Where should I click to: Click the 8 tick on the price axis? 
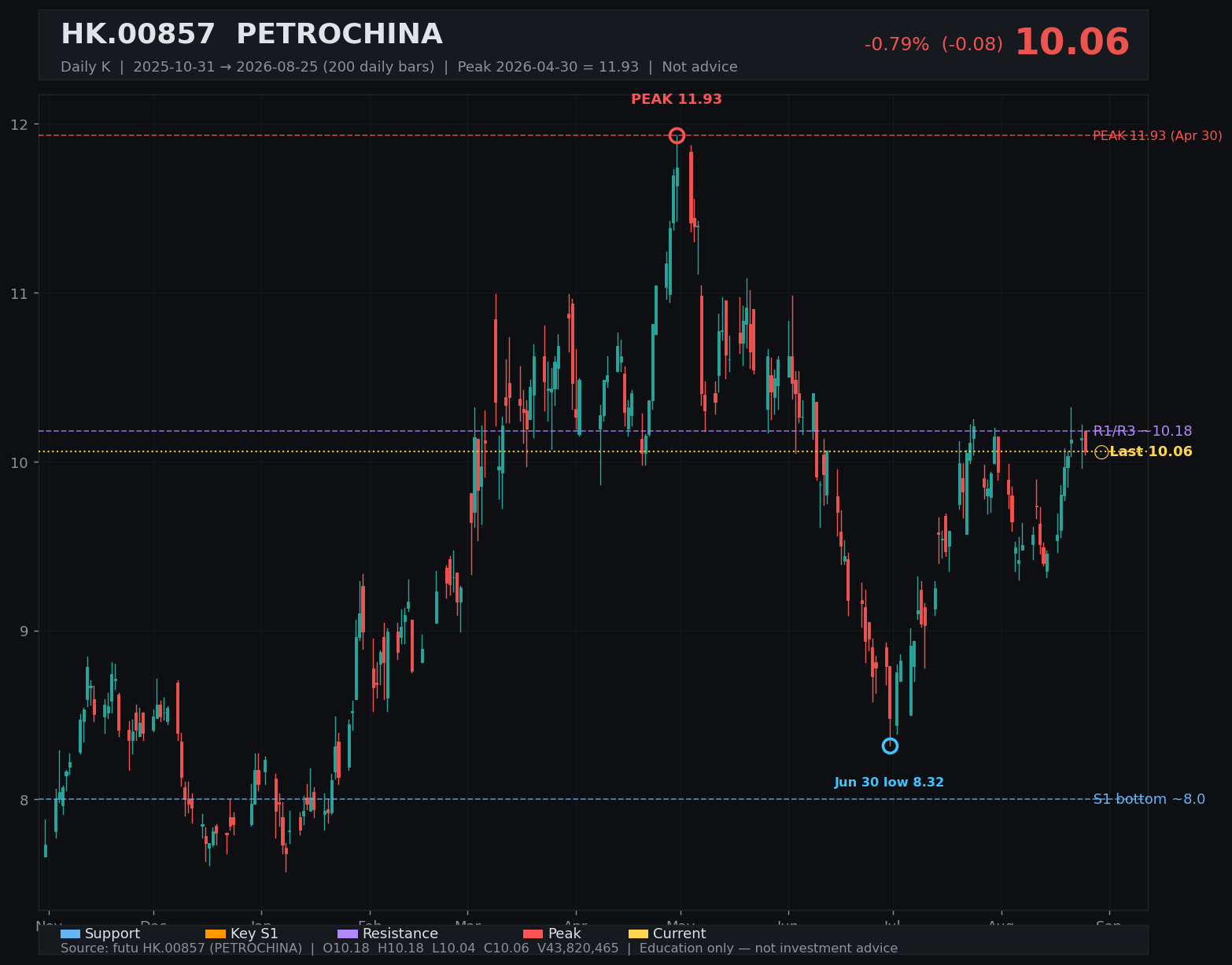[24, 800]
